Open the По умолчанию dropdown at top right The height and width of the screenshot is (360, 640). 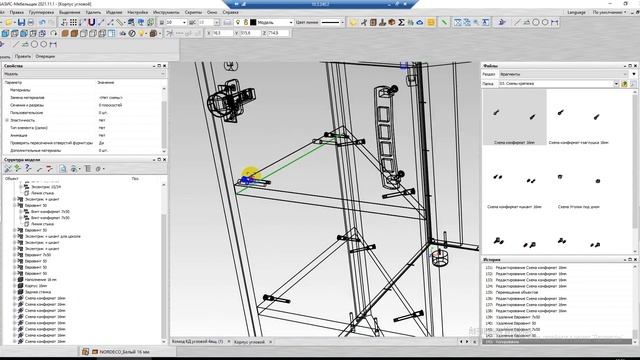coord(609,12)
